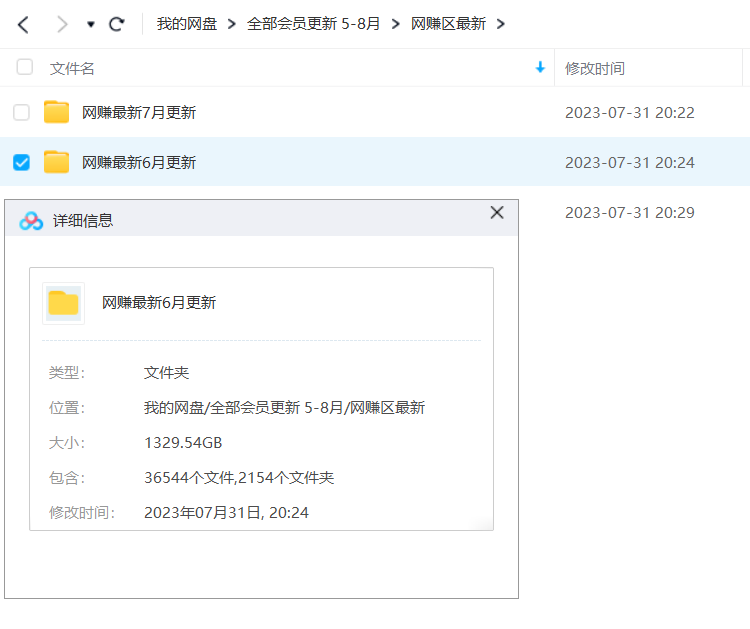Screen dimensions: 750x629
Task: Click the blue sort arrow in the 文件名 column
Action: click(540, 68)
